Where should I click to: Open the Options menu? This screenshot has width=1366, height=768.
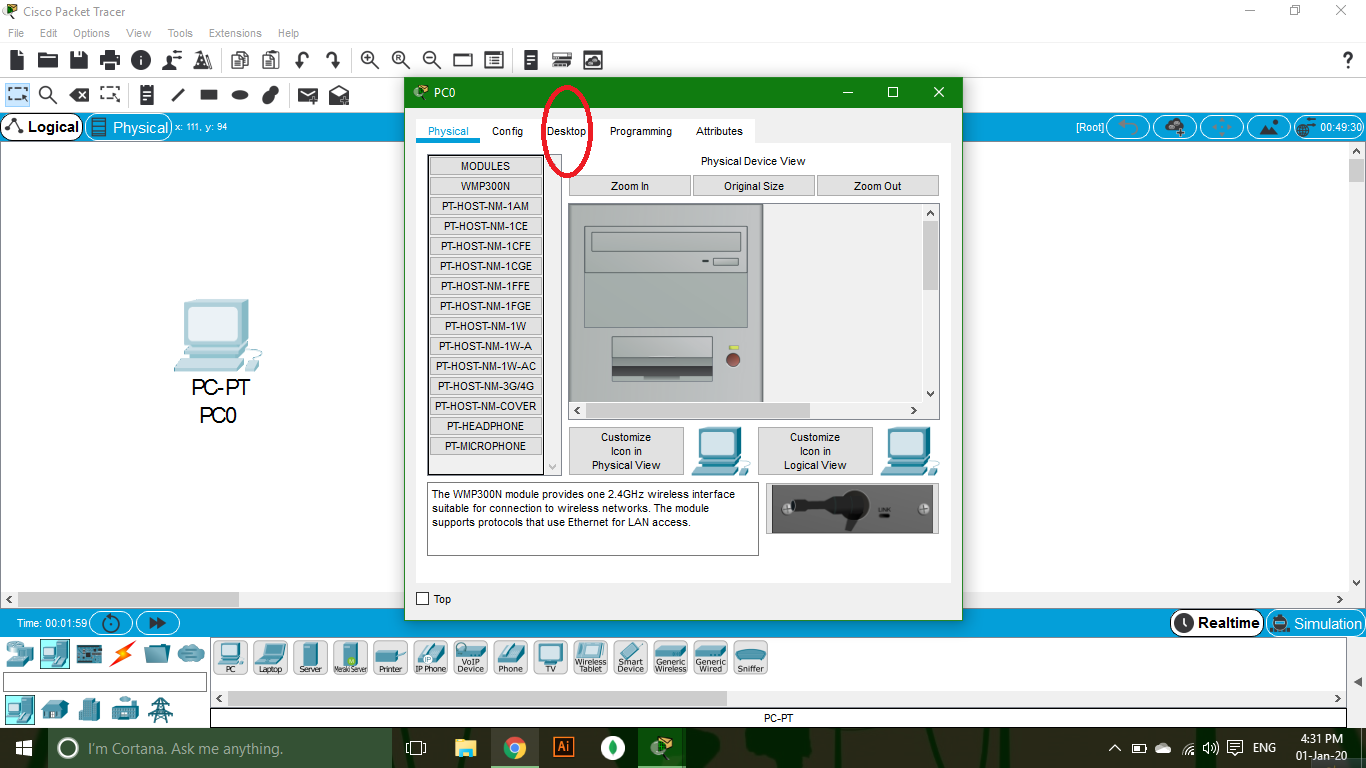click(91, 33)
